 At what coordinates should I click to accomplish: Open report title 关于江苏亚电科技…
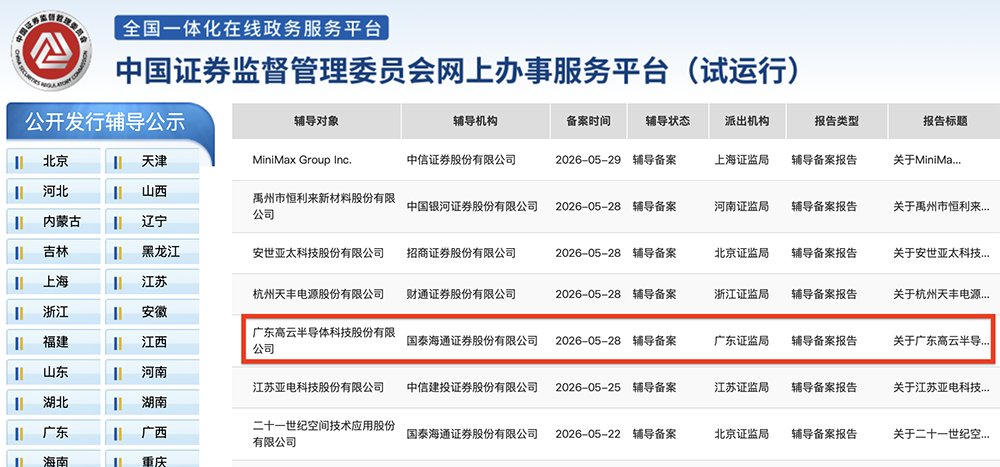coord(941,387)
